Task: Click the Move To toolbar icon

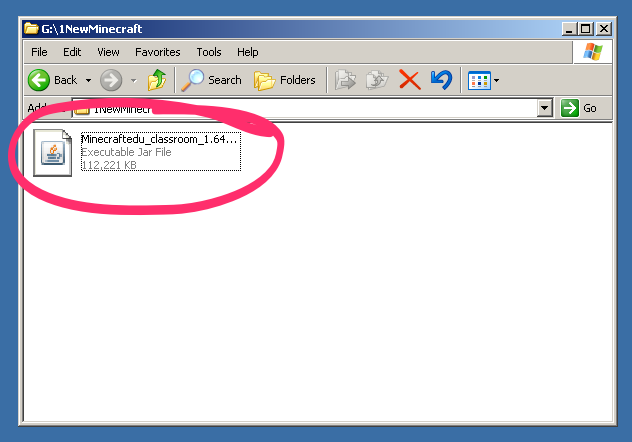Action: [x=345, y=79]
